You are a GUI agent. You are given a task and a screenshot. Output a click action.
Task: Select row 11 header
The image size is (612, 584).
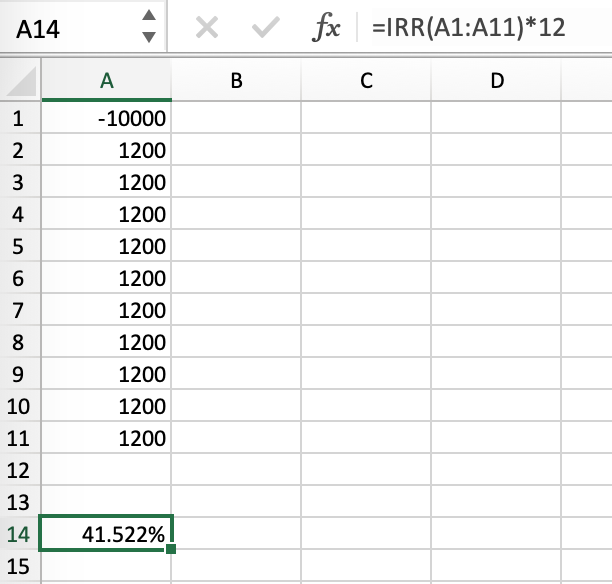[x=20, y=438]
